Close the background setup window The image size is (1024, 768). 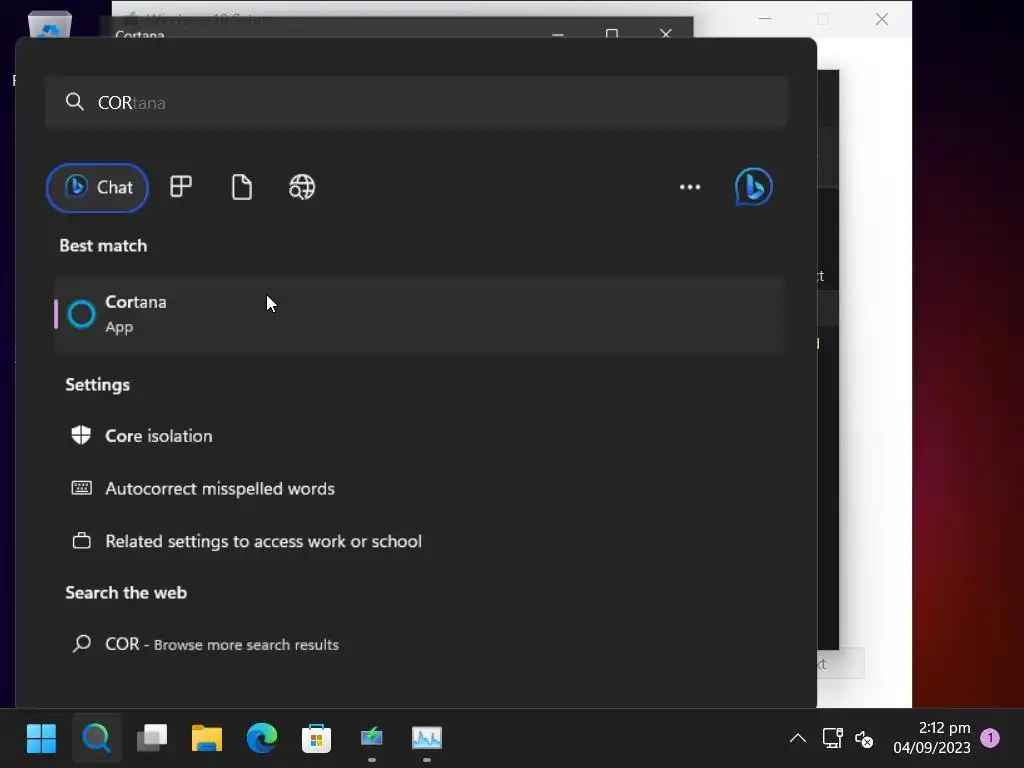[x=882, y=19]
